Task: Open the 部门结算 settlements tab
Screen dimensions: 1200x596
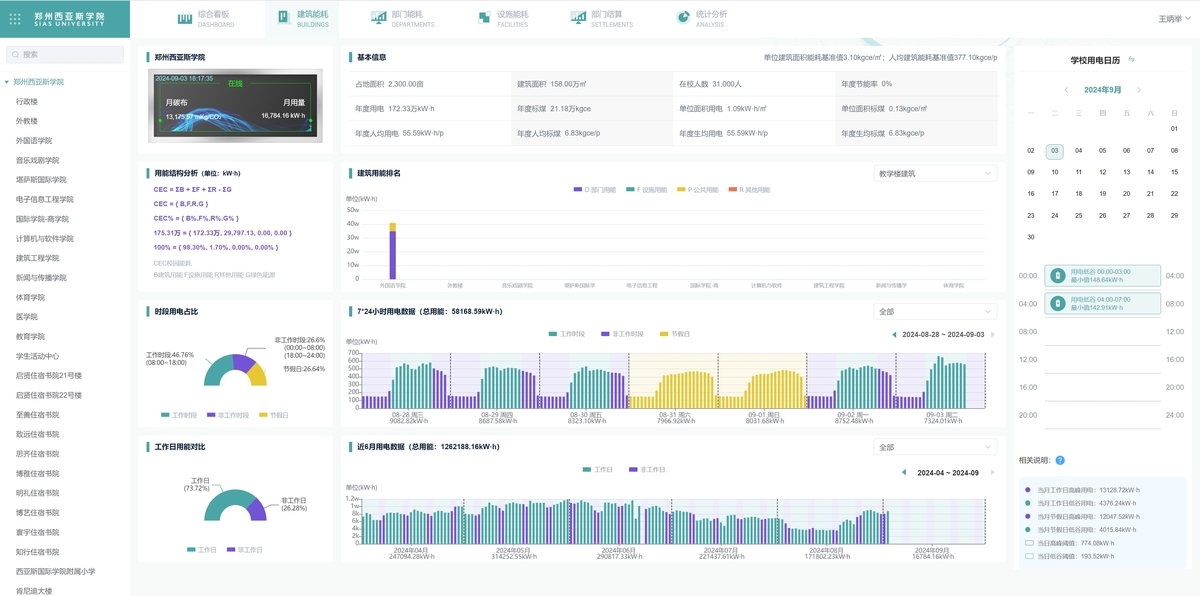Action: coord(602,18)
